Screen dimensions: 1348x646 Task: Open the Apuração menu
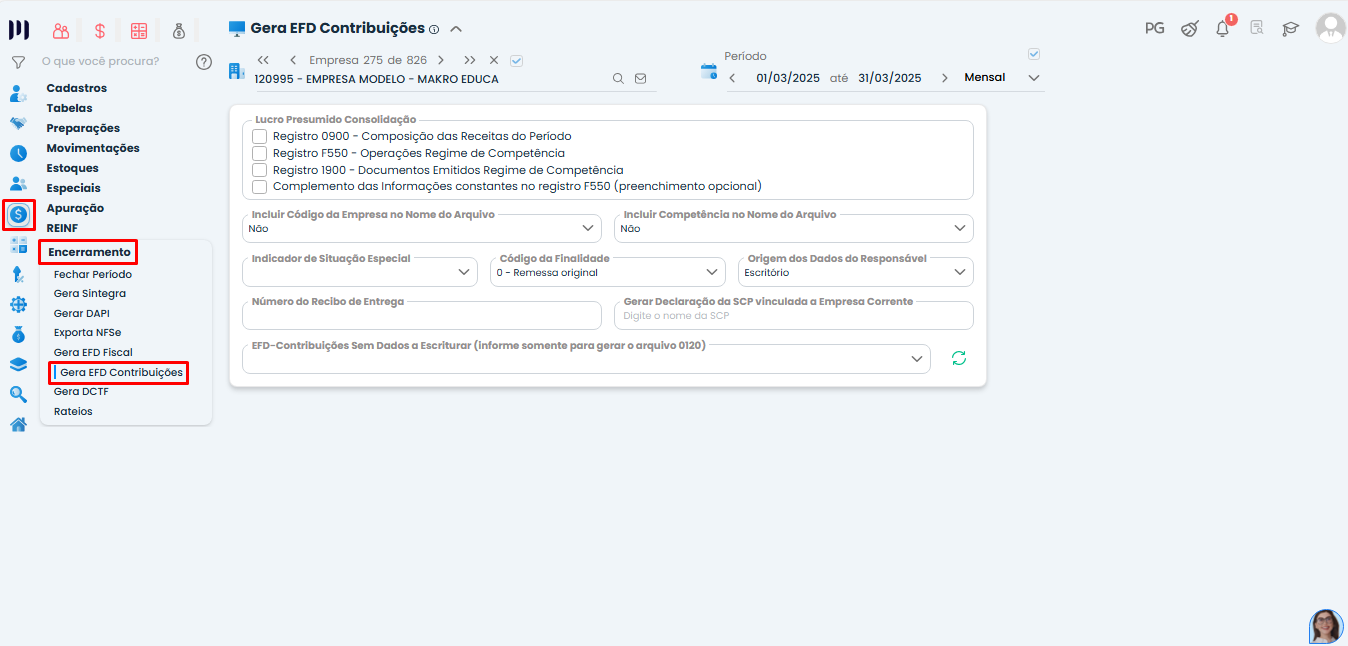tap(75, 208)
